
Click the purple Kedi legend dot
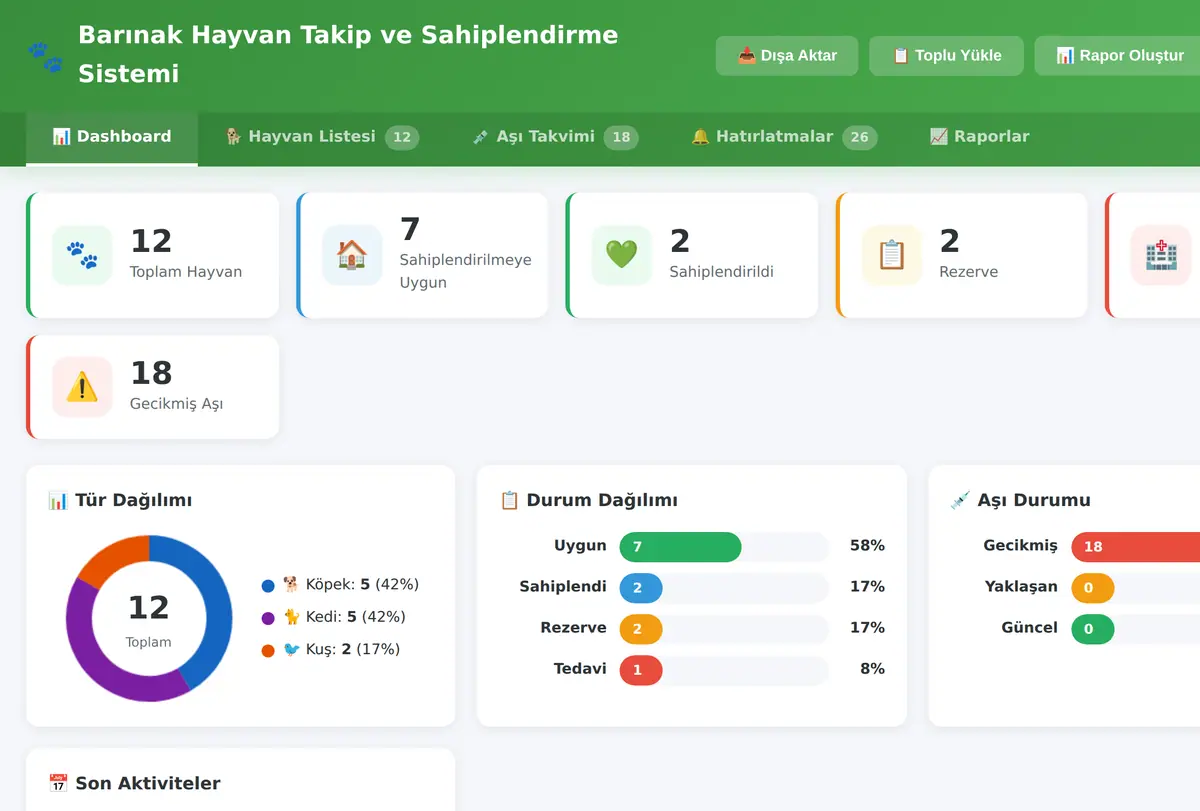click(268, 618)
